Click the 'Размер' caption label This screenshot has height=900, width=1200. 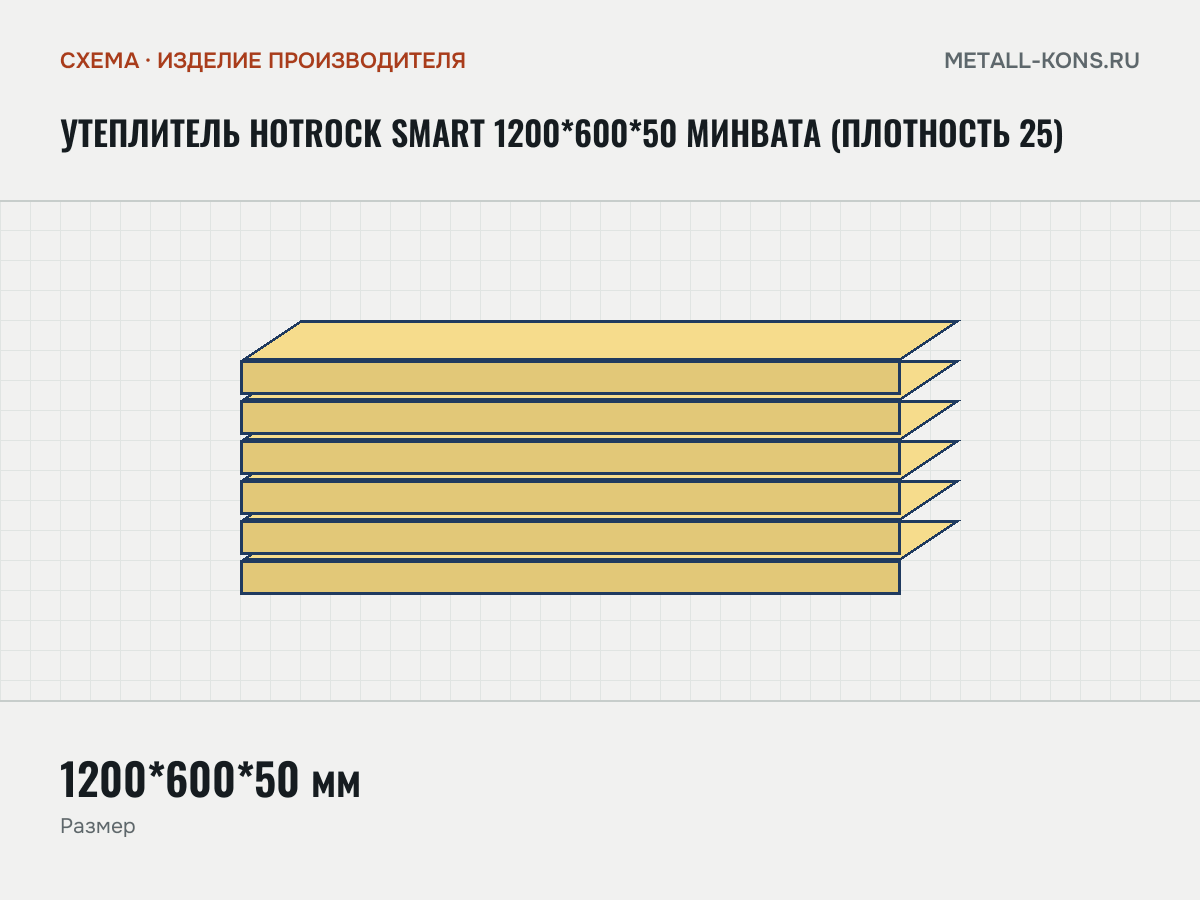tap(97, 828)
